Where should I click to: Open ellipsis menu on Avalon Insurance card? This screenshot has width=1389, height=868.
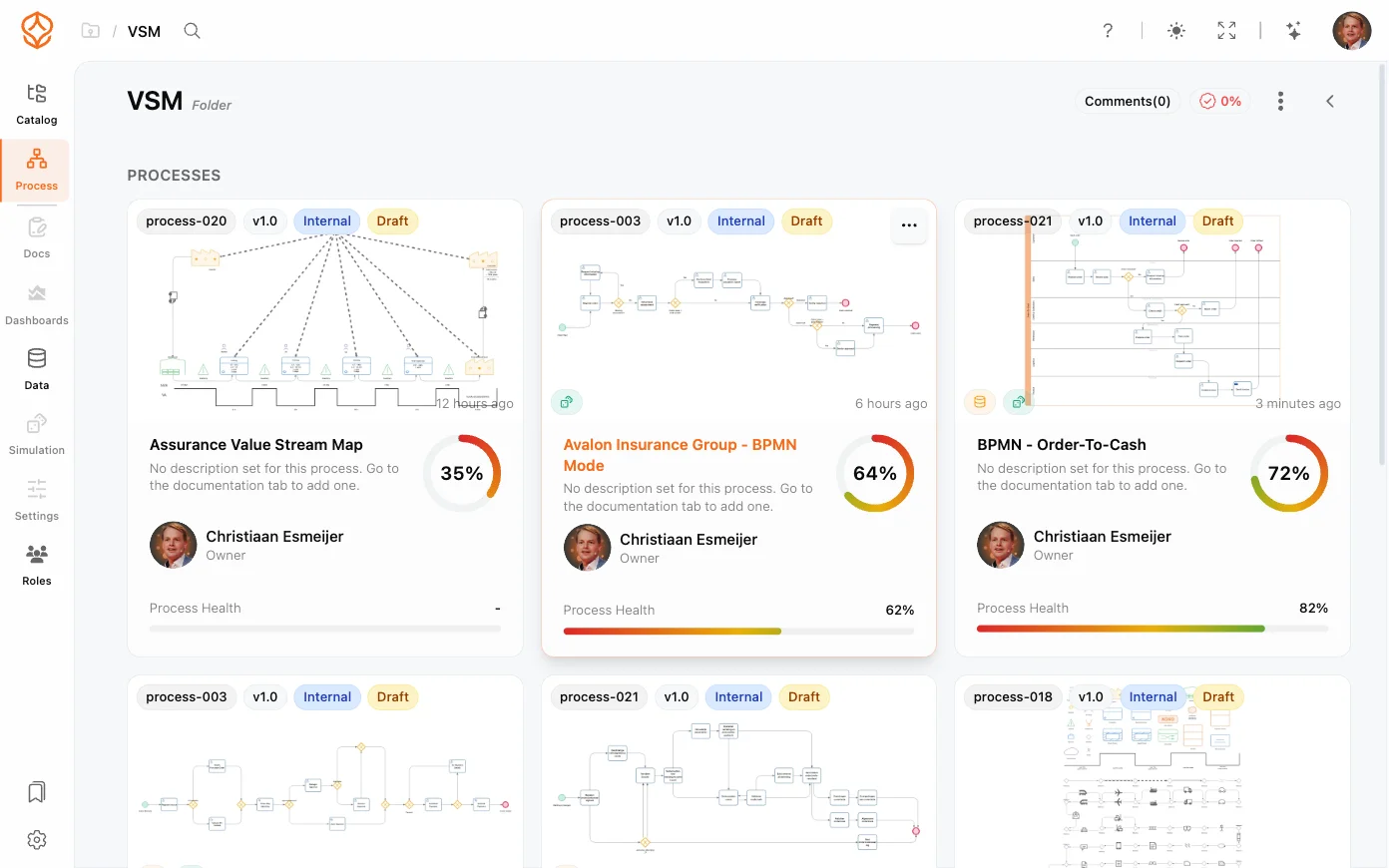909,225
